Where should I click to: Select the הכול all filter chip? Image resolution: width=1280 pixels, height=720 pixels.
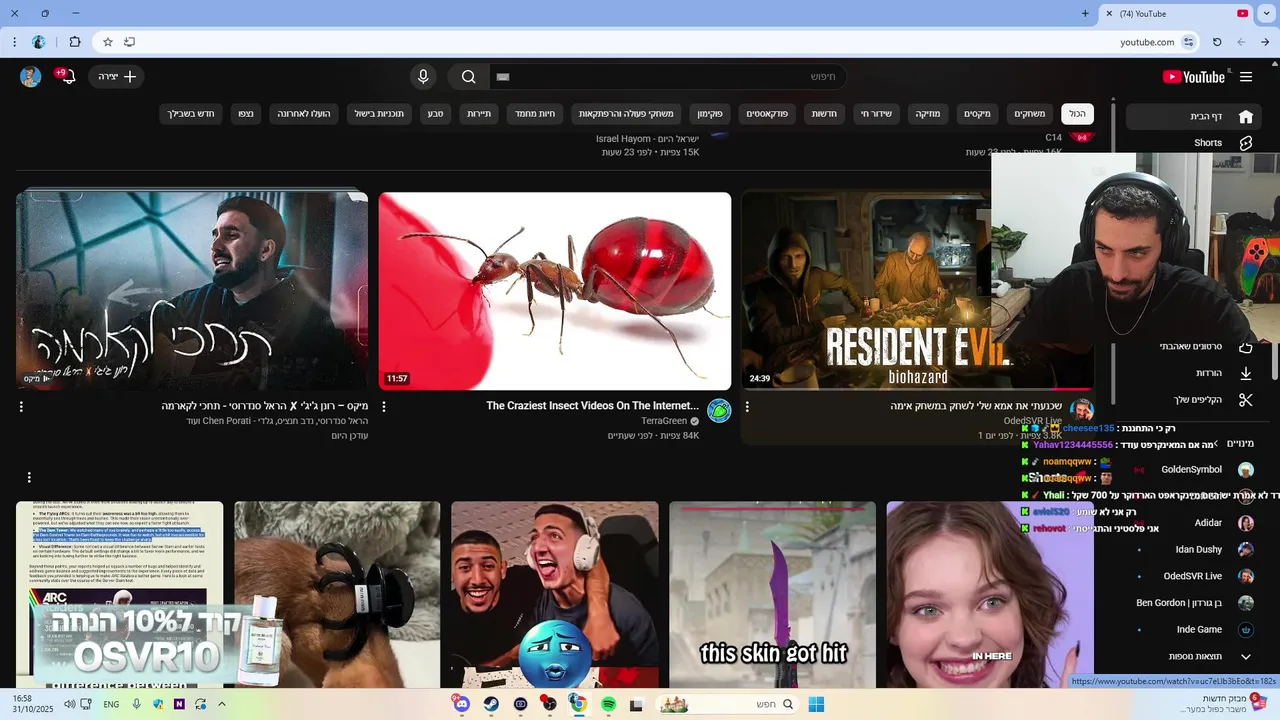1077,114
